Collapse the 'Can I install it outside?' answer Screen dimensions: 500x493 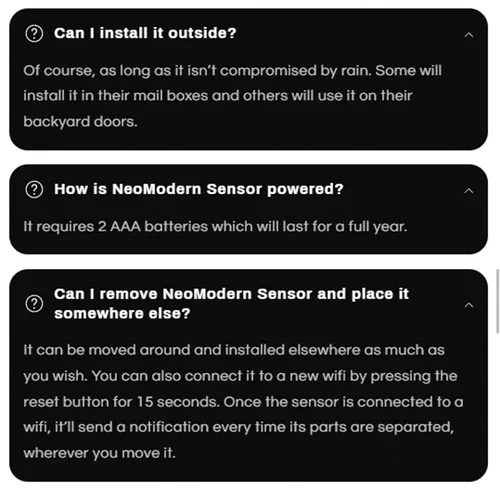[x=469, y=35]
